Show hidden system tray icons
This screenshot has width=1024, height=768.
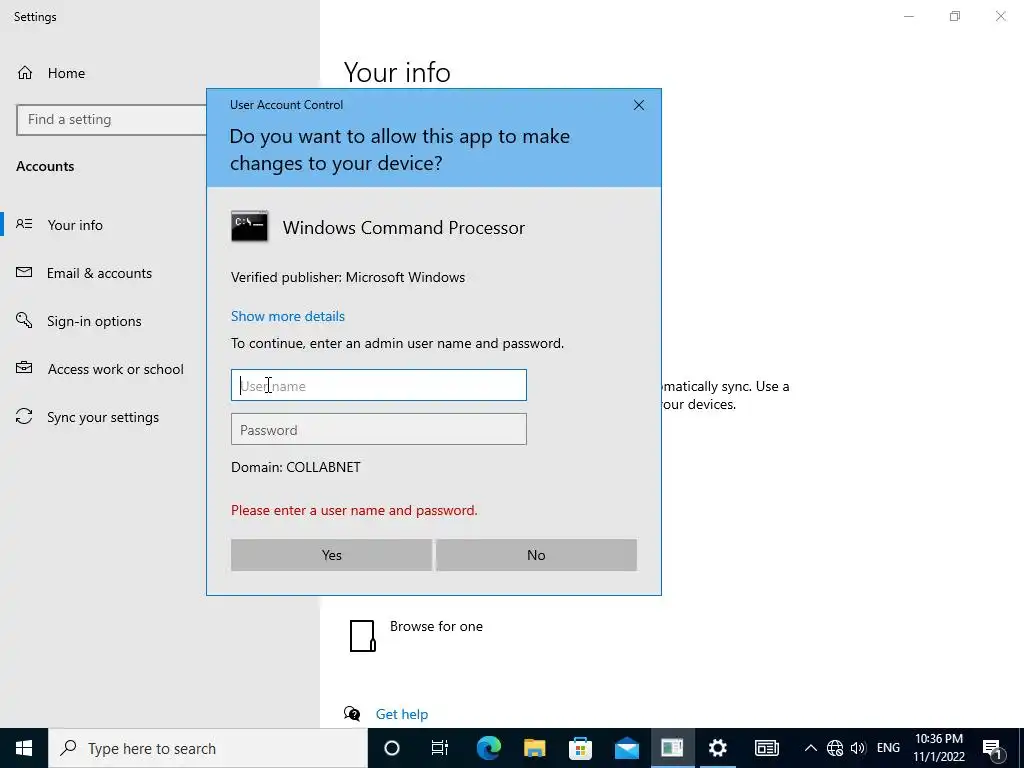810,748
